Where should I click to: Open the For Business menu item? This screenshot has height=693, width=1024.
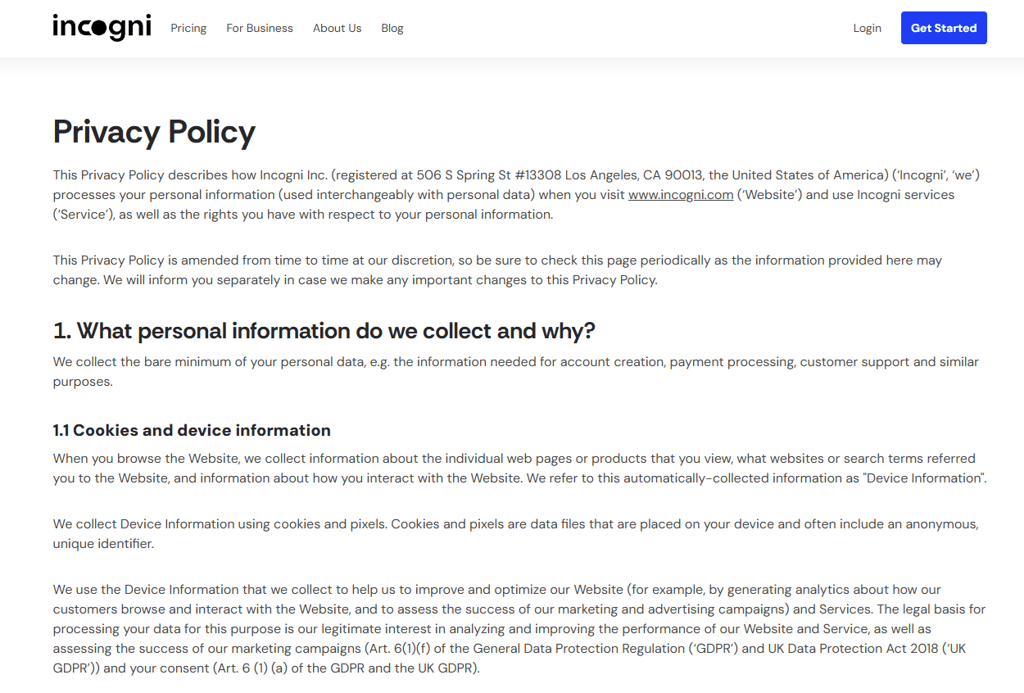coord(259,28)
